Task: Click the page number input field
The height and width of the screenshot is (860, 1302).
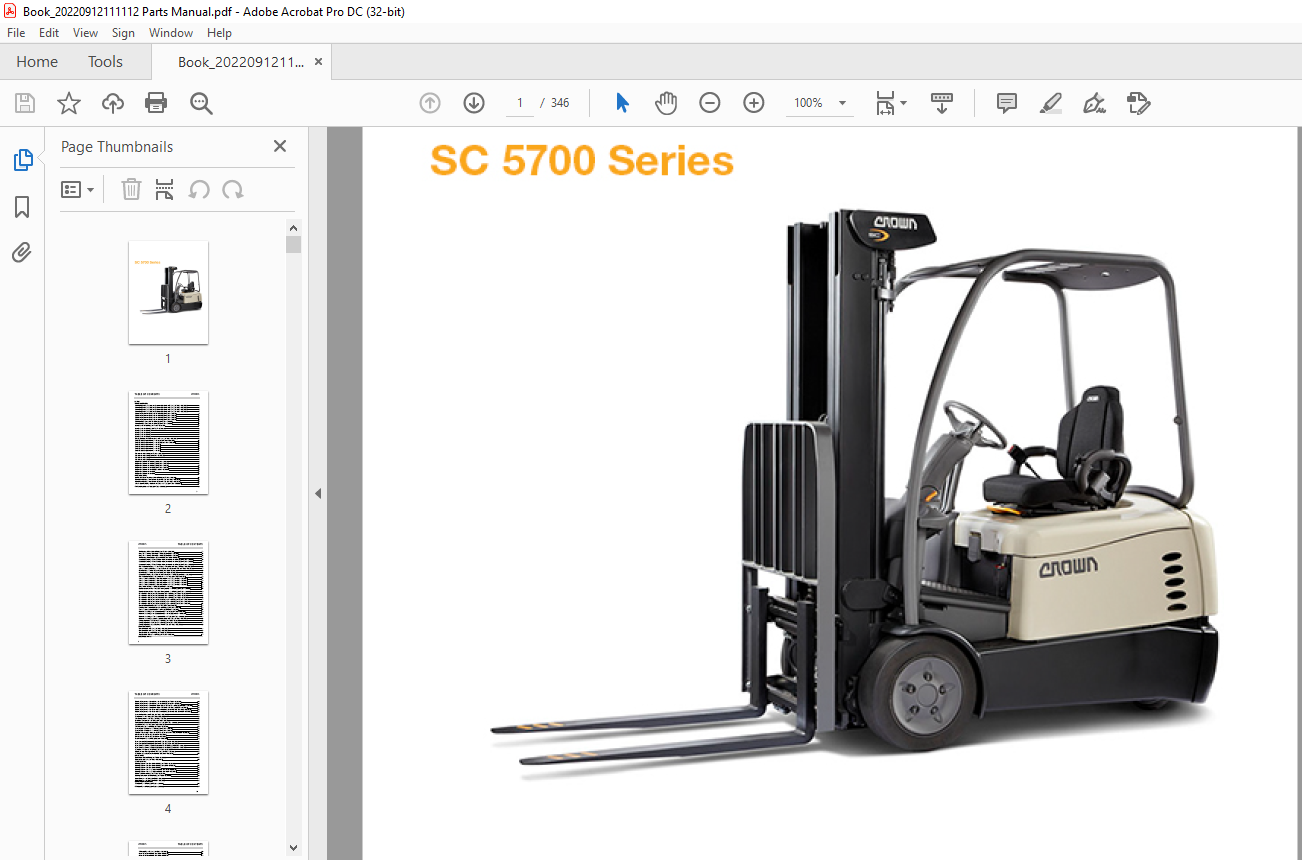Action: pos(520,103)
